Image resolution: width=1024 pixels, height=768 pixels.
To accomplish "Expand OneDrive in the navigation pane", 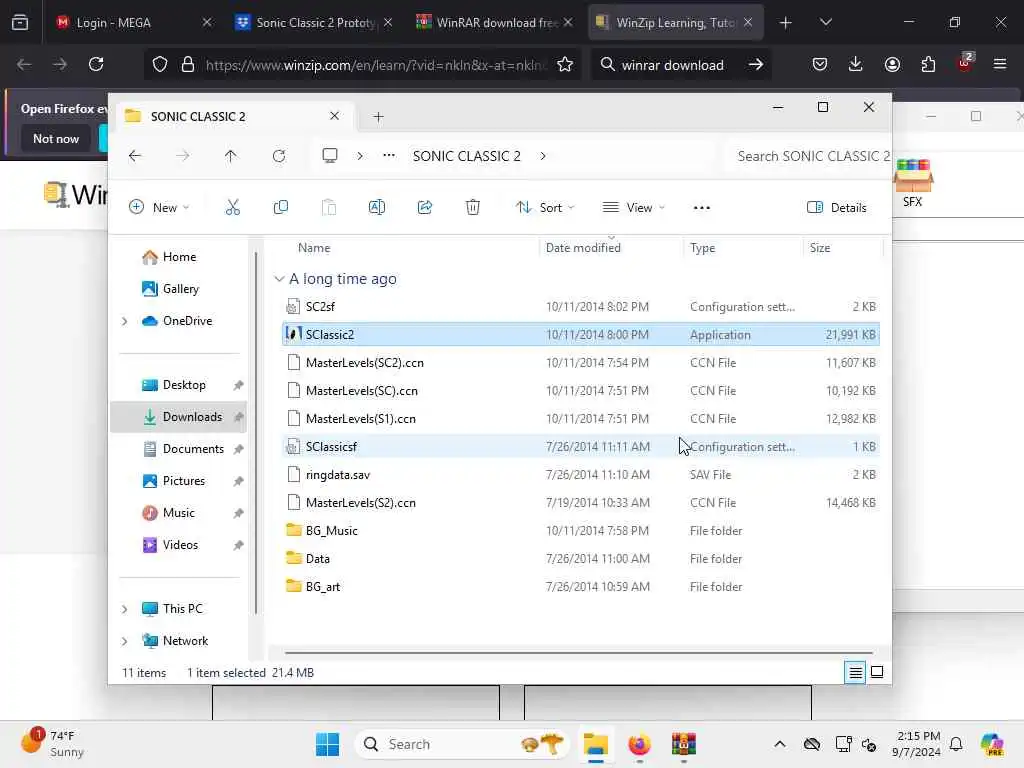I will 125,321.
